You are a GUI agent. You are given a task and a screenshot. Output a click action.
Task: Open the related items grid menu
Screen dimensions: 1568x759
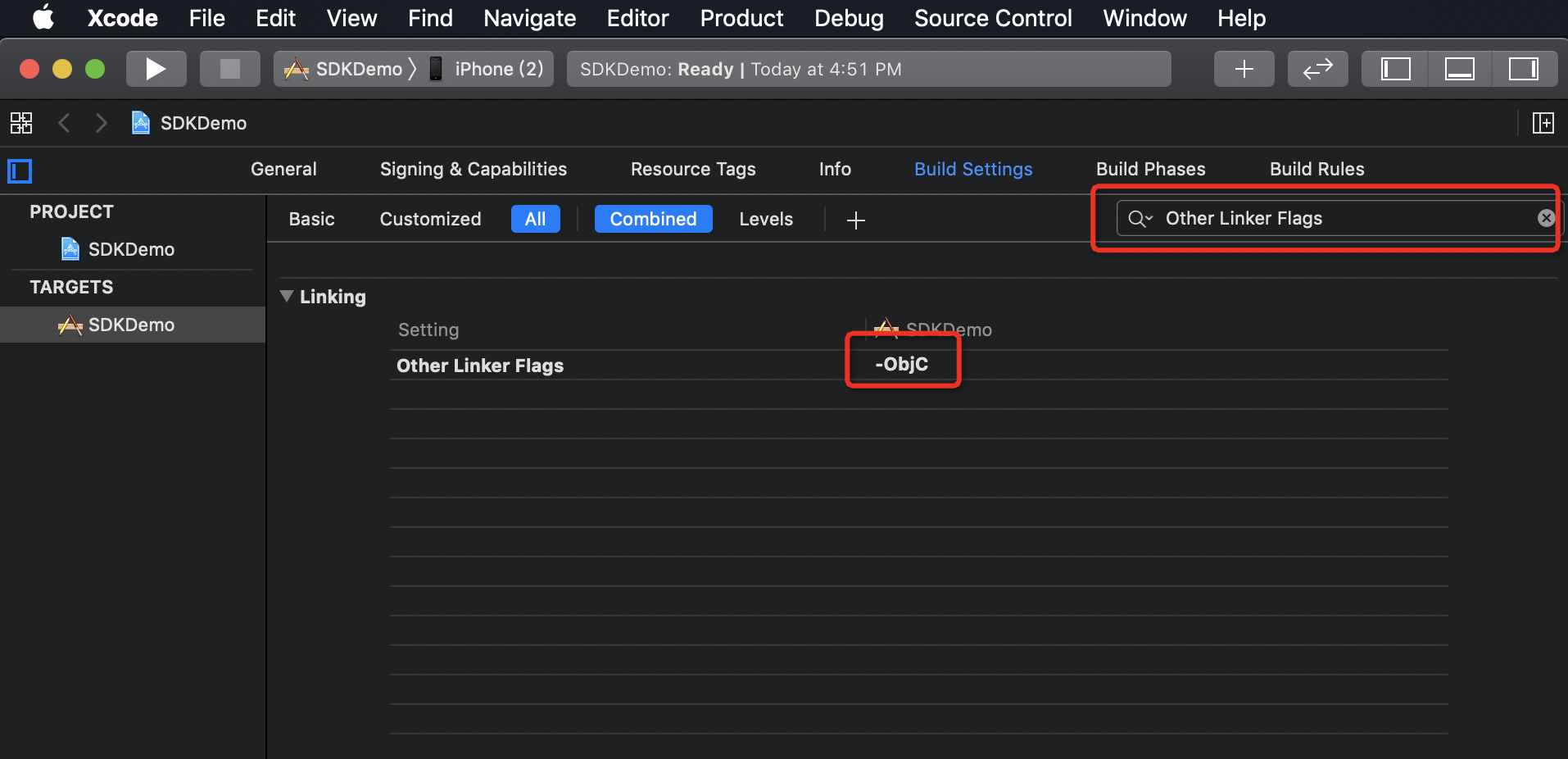coord(21,123)
